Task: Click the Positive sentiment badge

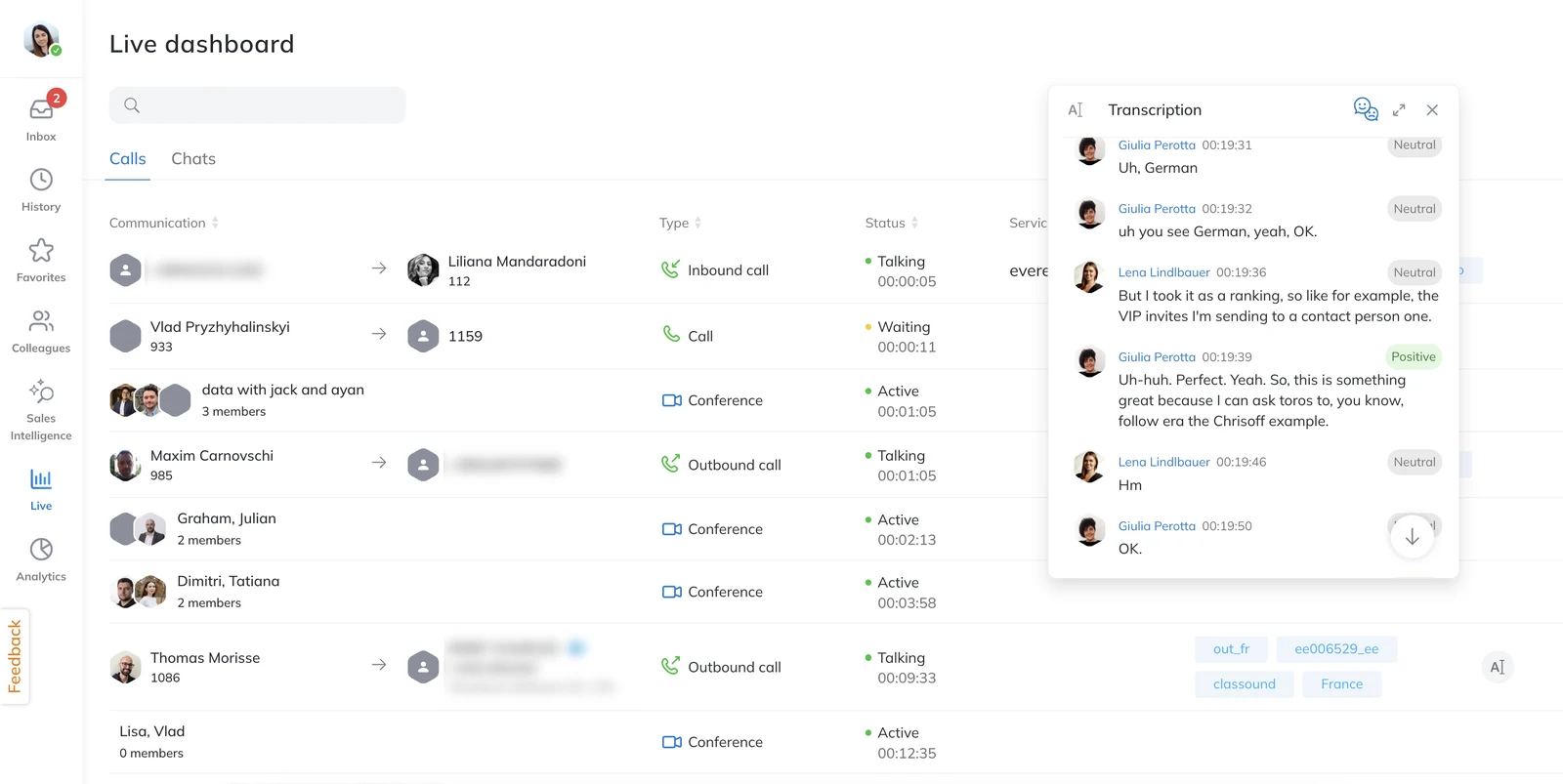Action: pyautogui.click(x=1413, y=356)
